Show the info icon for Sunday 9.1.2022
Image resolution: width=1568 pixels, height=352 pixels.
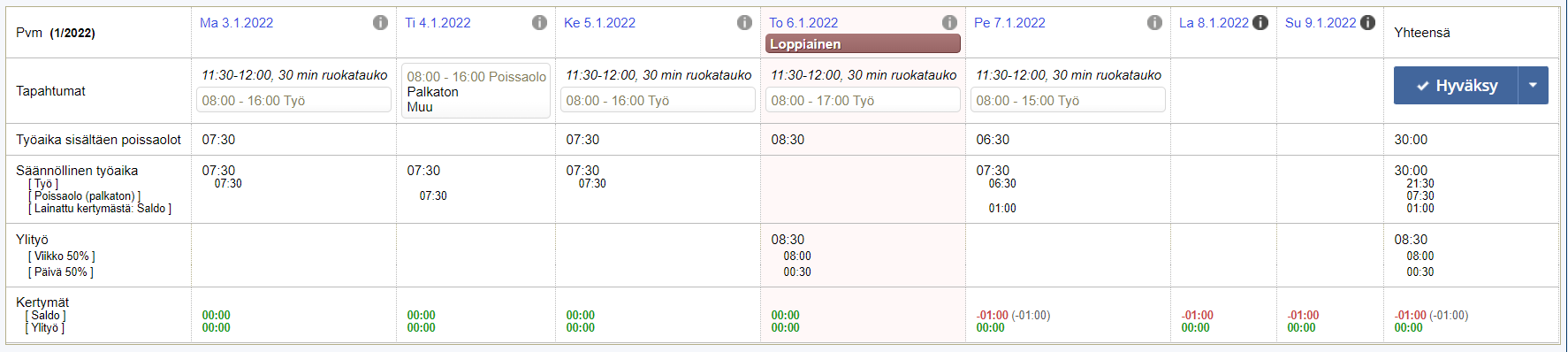coord(1367,23)
